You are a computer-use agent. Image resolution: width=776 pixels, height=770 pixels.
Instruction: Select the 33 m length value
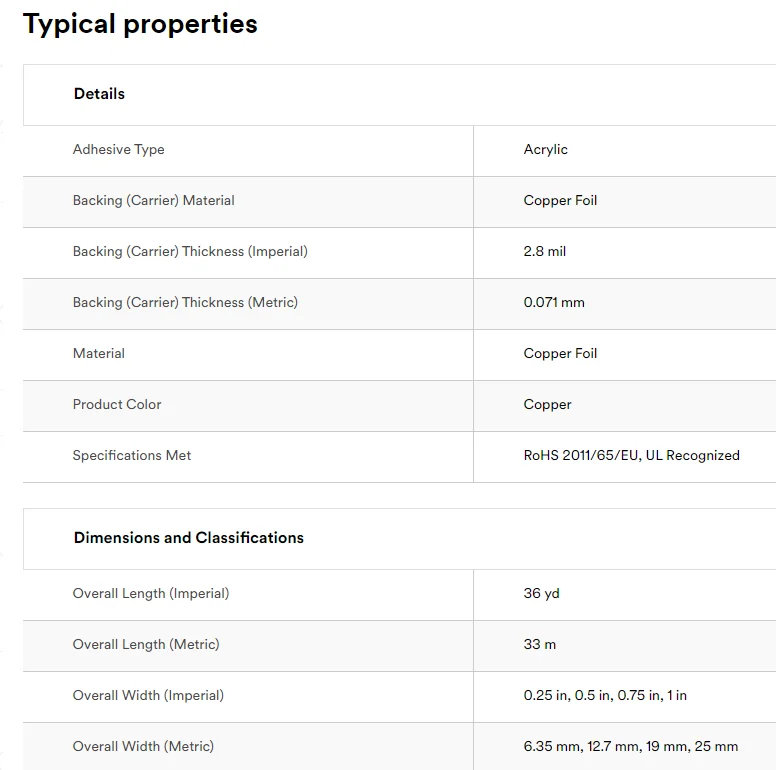[539, 645]
